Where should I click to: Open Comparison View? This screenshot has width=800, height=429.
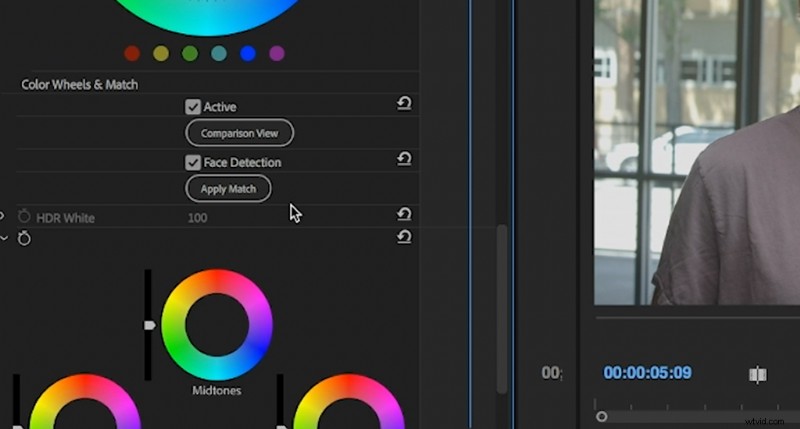pos(239,133)
